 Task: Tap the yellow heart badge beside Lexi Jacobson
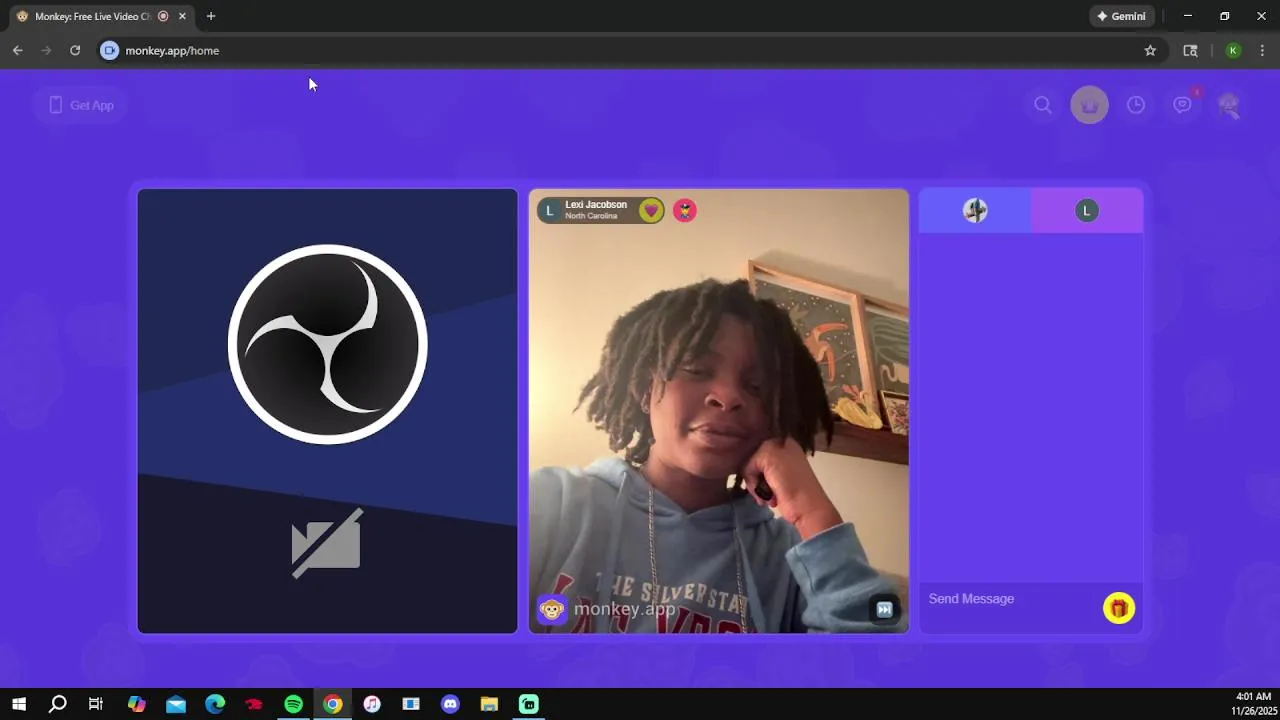(651, 210)
